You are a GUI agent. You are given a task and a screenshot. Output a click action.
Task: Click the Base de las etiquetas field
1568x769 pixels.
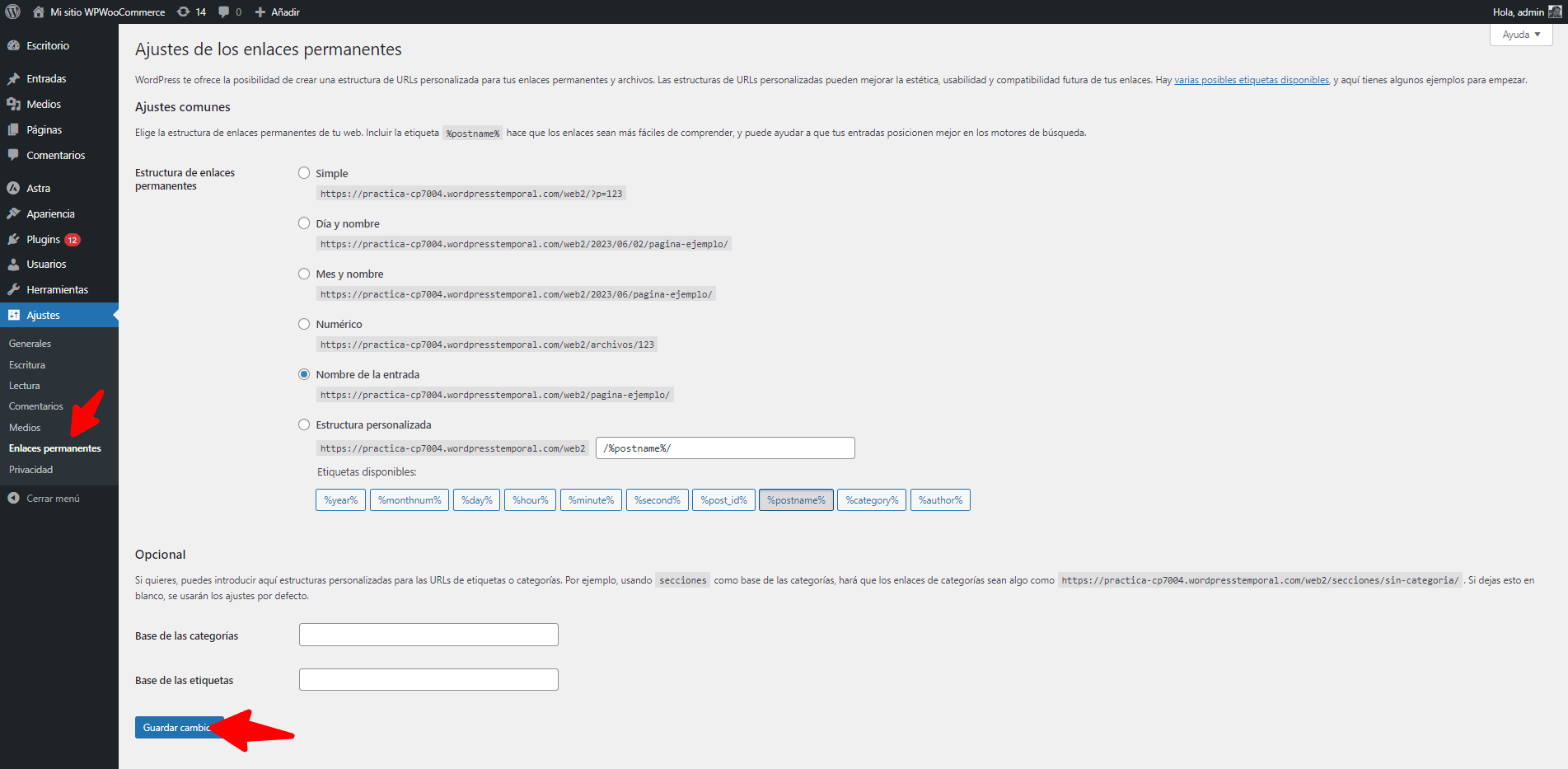click(x=428, y=679)
